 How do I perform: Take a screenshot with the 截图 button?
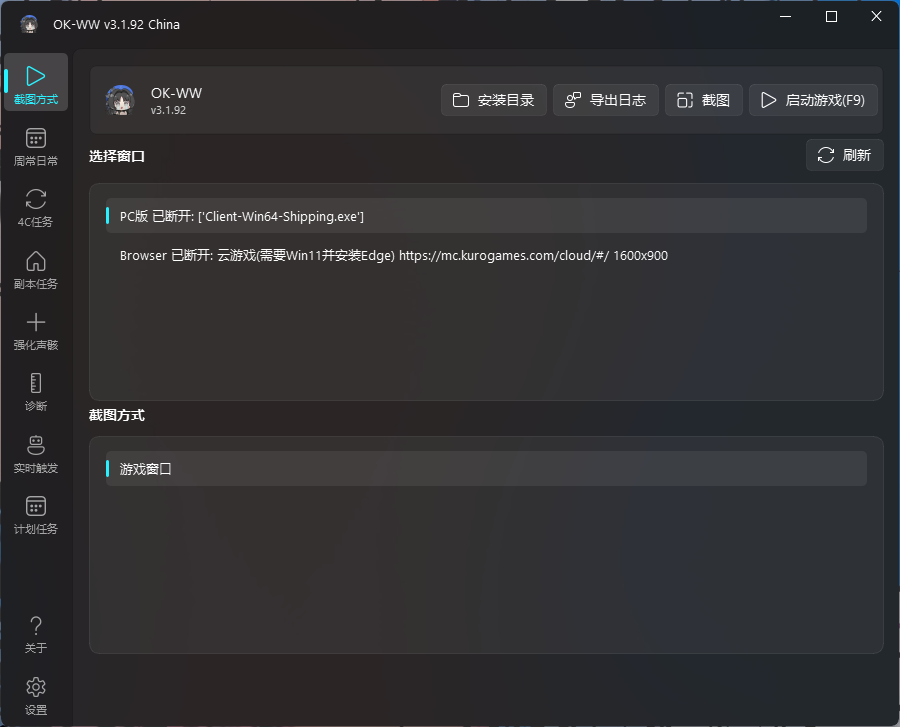tap(703, 99)
